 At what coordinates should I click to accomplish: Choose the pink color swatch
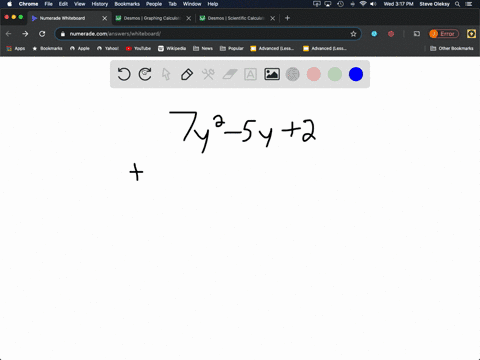[x=314, y=74]
